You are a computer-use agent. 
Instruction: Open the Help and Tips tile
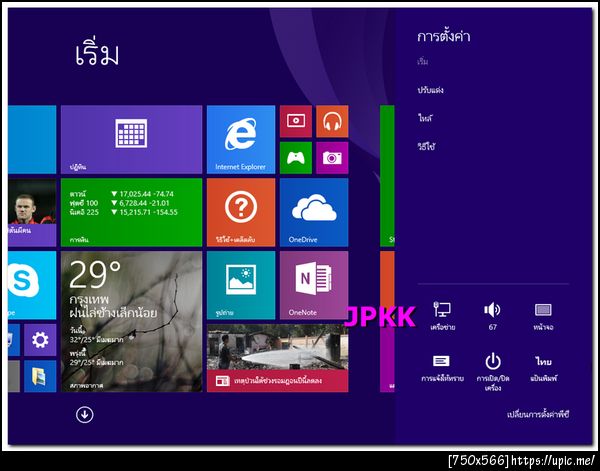[x=241, y=212]
